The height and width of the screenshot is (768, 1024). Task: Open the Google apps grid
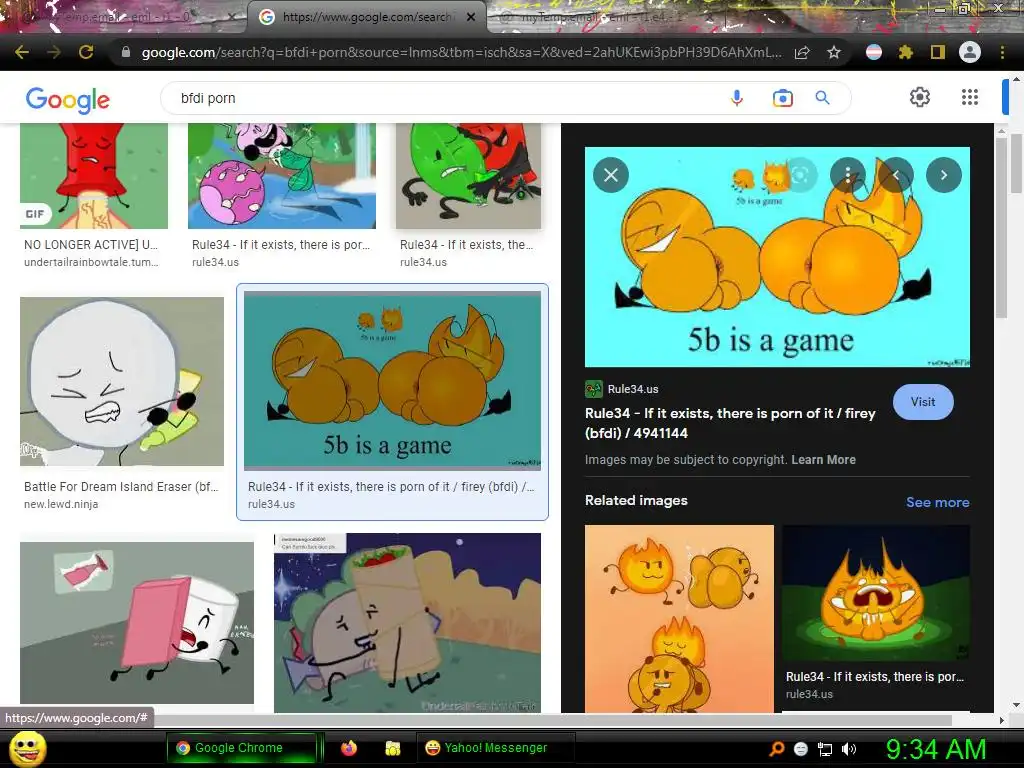coord(970,97)
